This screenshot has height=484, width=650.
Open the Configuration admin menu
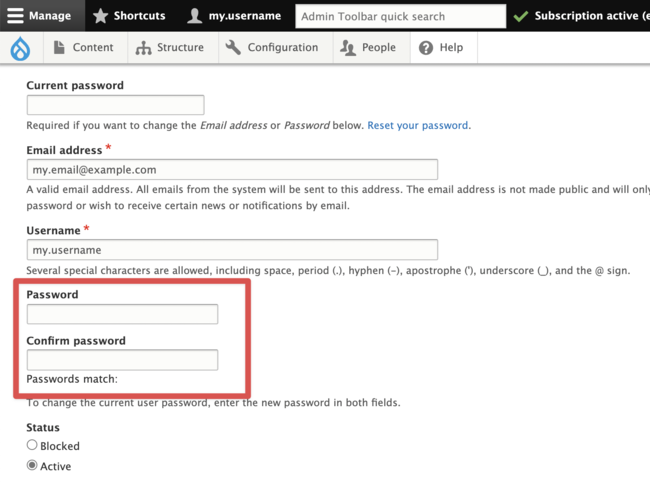[x=283, y=47]
